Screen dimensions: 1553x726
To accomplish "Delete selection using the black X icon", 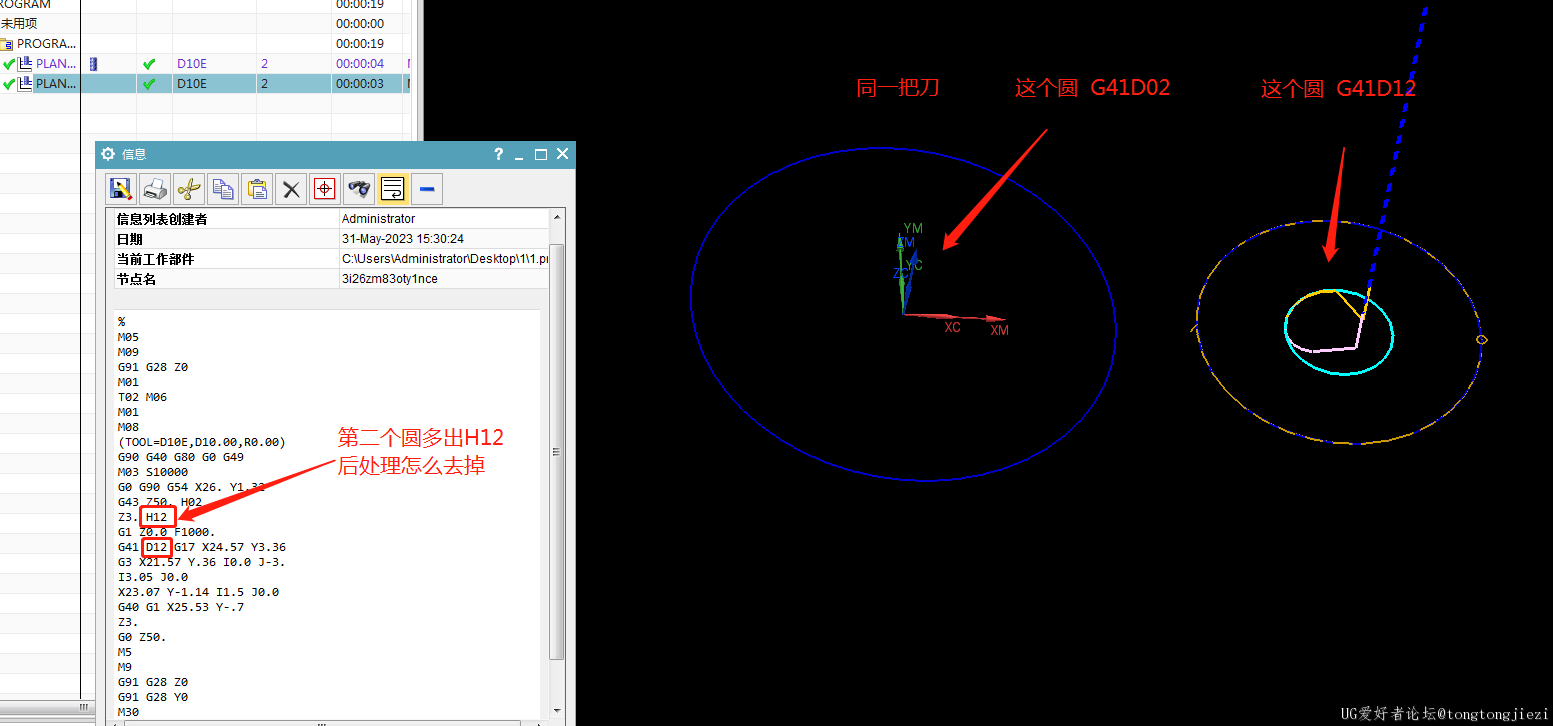I will (291, 188).
